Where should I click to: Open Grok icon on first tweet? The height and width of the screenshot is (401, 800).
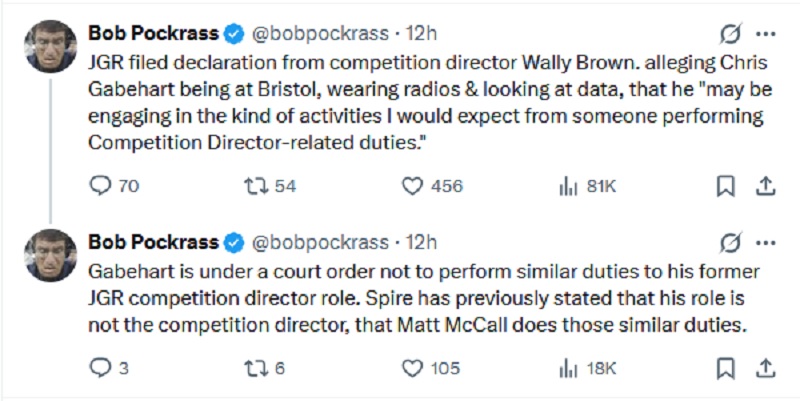pos(731,33)
